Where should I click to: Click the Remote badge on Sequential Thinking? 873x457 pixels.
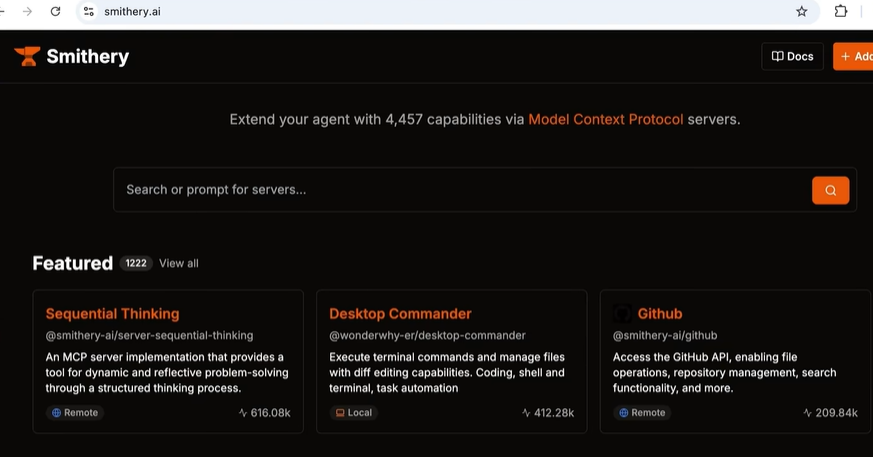(x=75, y=412)
